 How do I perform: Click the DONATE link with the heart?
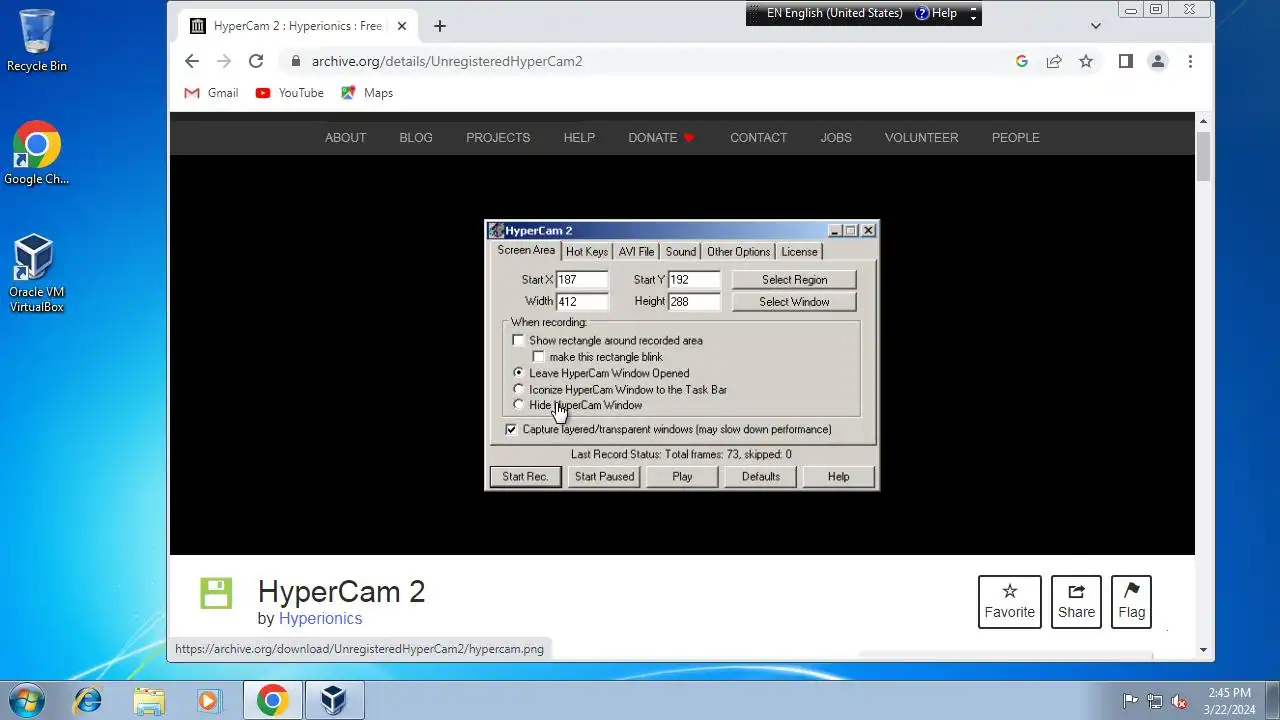[661, 138]
